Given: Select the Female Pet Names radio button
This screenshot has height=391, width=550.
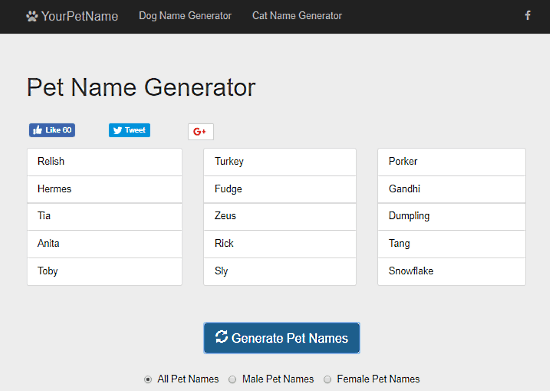Looking at the screenshot, I should coord(327,379).
